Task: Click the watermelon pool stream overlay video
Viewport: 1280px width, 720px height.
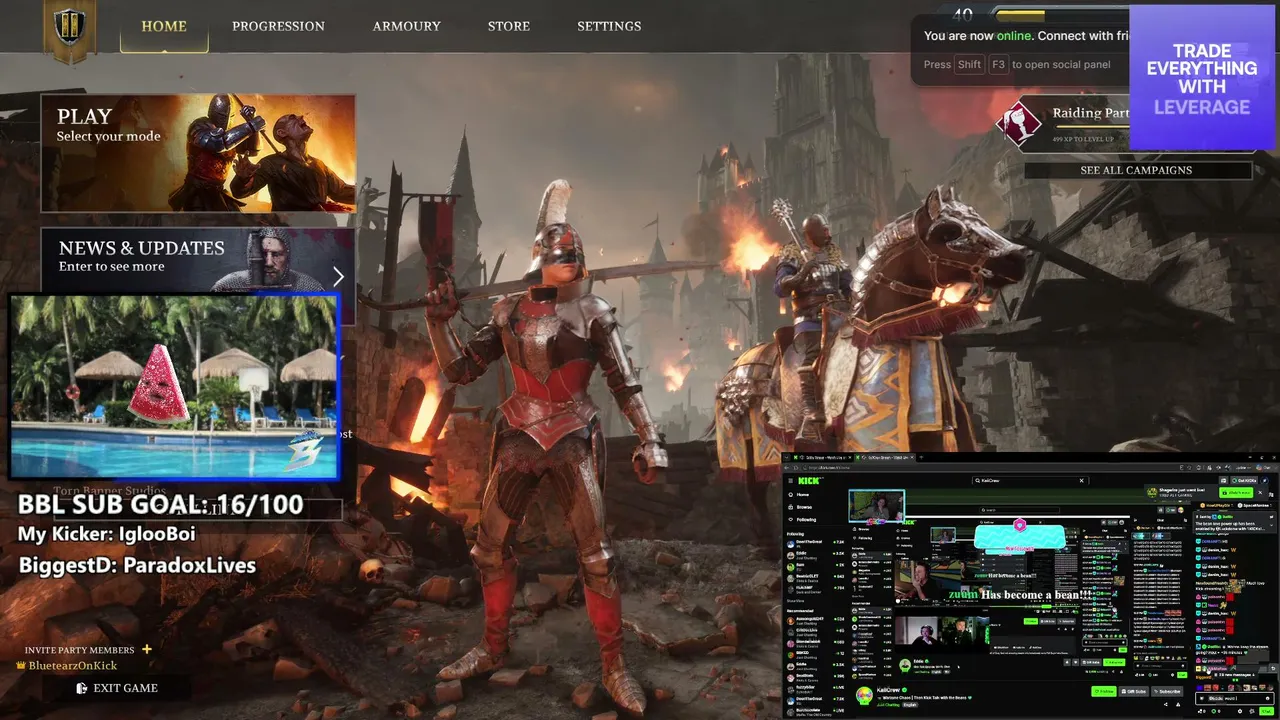Action: [x=174, y=386]
